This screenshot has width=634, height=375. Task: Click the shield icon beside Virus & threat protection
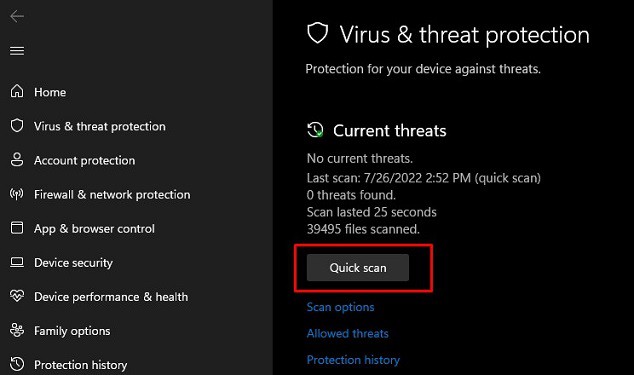pyautogui.click(x=17, y=126)
